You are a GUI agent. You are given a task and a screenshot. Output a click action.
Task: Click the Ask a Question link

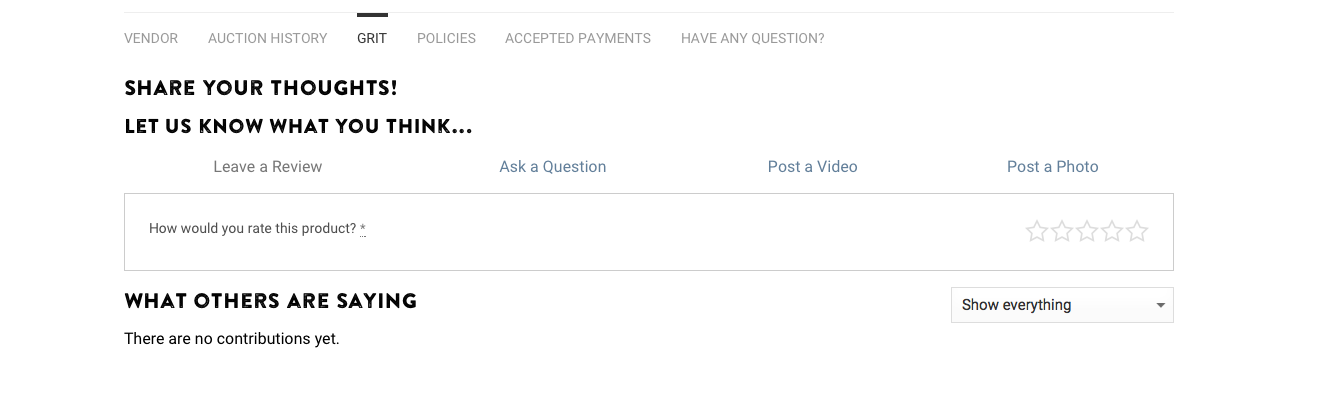(553, 167)
